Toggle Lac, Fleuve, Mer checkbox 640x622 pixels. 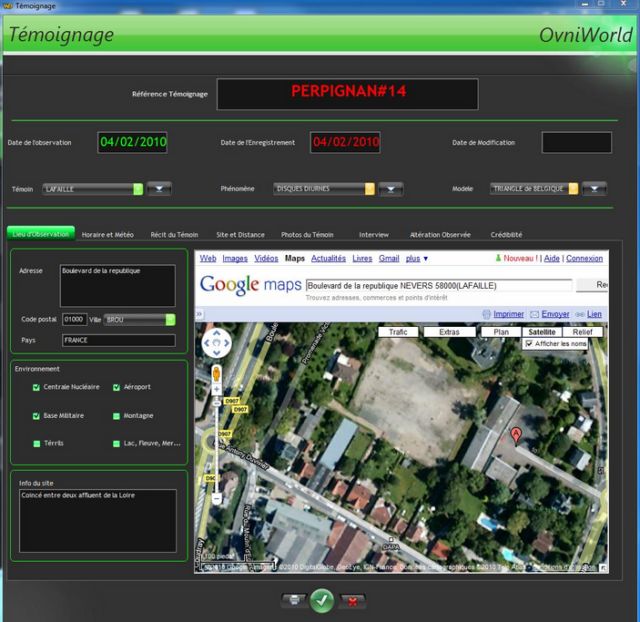pyautogui.click(x=116, y=444)
